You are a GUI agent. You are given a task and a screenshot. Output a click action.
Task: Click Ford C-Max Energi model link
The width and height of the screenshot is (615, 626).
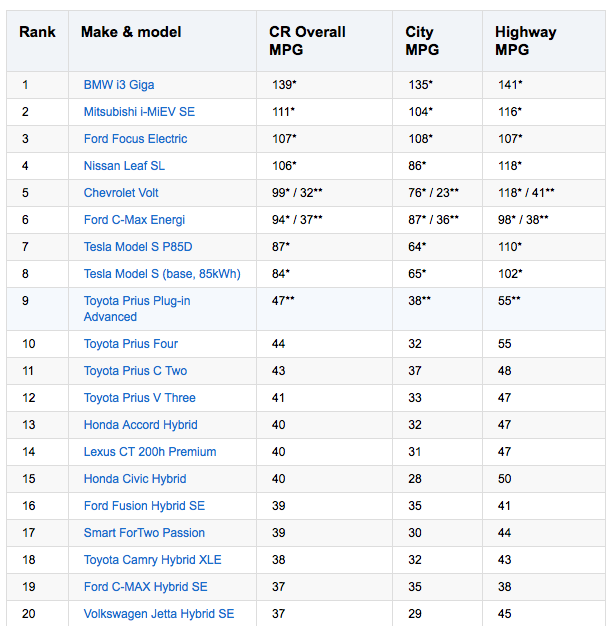pos(134,220)
